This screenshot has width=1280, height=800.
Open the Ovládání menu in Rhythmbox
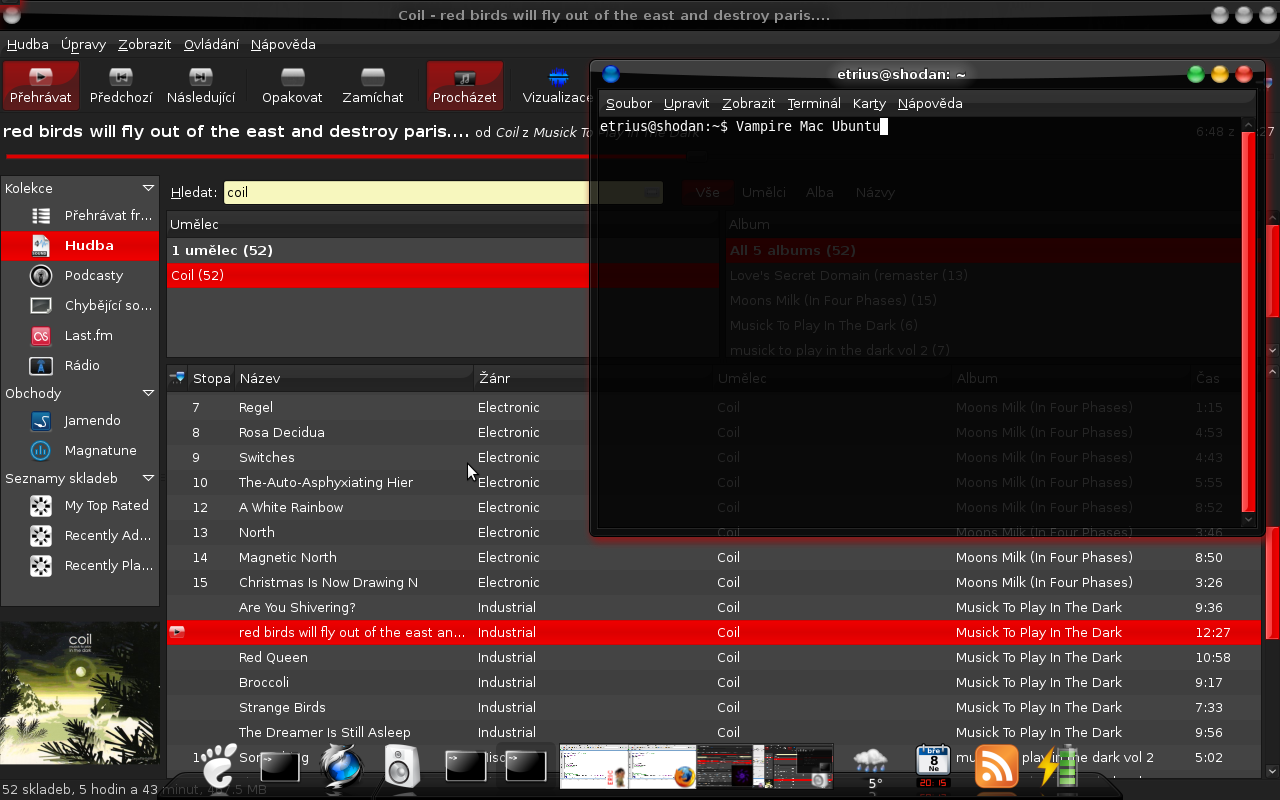(x=211, y=44)
